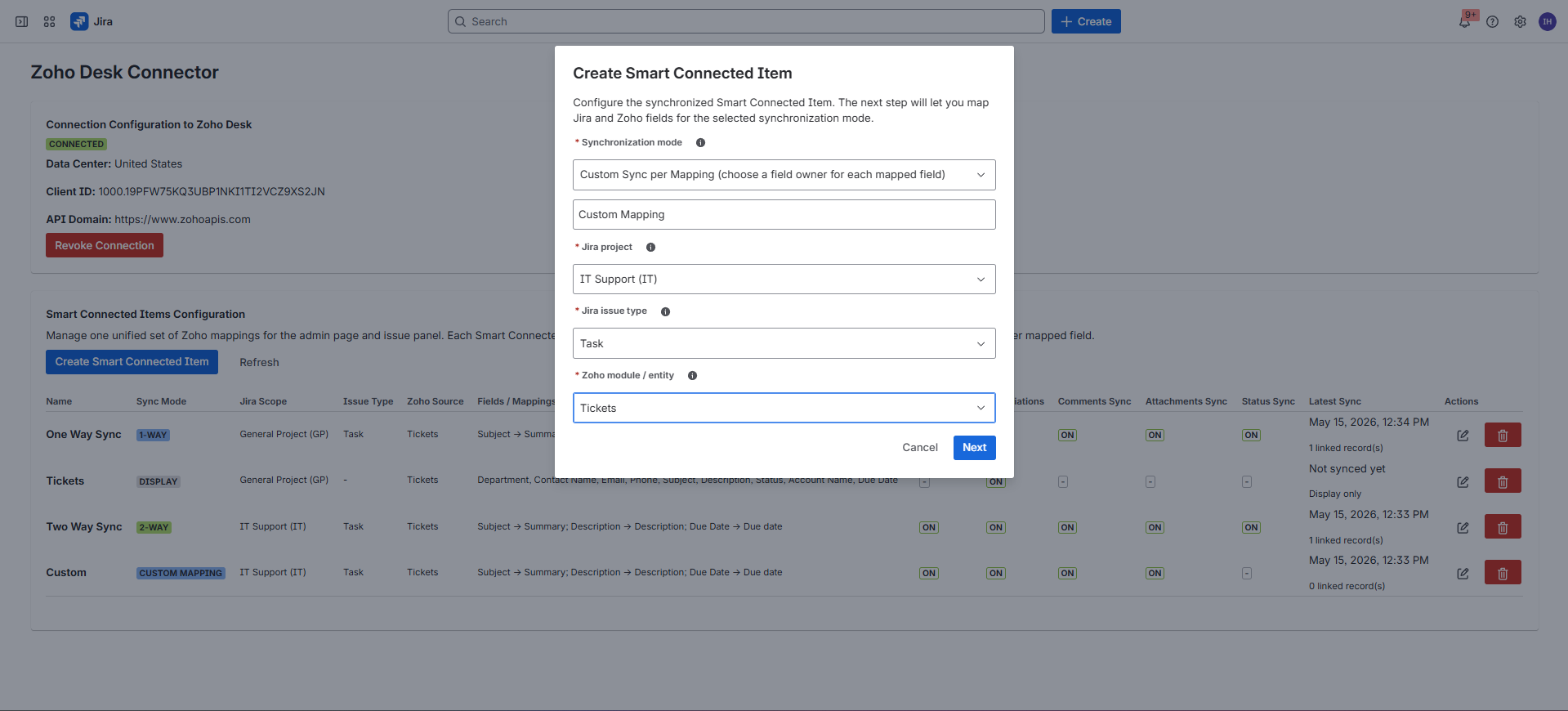Image resolution: width=1568 pixels, height=711 pixels.
Task: Click the Refresh link
Action: pos(259,363)
